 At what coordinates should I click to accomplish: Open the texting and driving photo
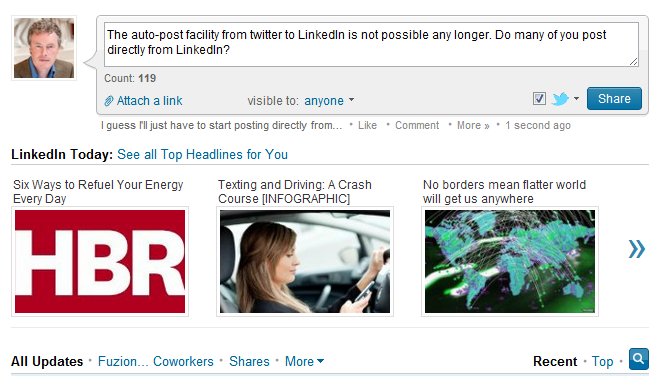click(305, 262)
